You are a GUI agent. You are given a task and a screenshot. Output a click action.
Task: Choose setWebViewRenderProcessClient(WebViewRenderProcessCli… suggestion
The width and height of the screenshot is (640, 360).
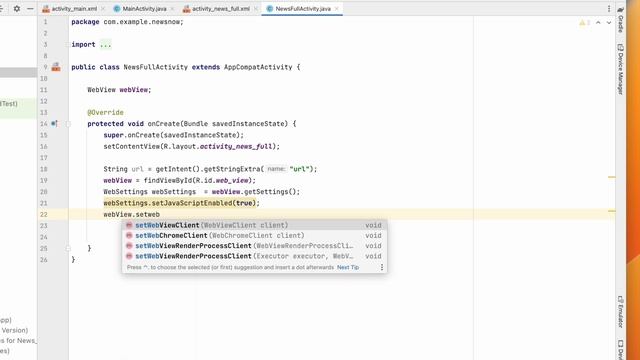pos(254,246)
